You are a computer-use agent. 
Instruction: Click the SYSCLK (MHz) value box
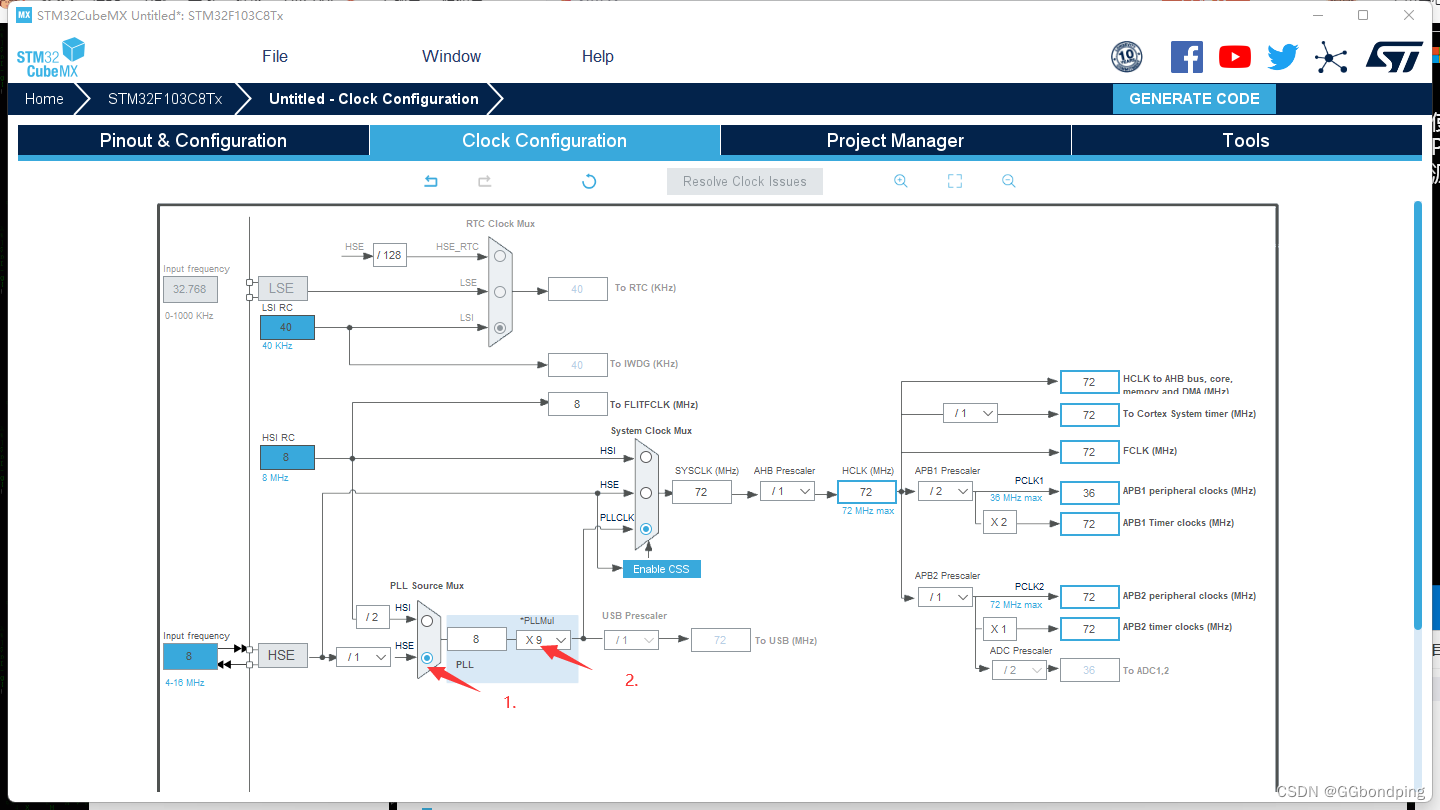[x=702, y=491]
